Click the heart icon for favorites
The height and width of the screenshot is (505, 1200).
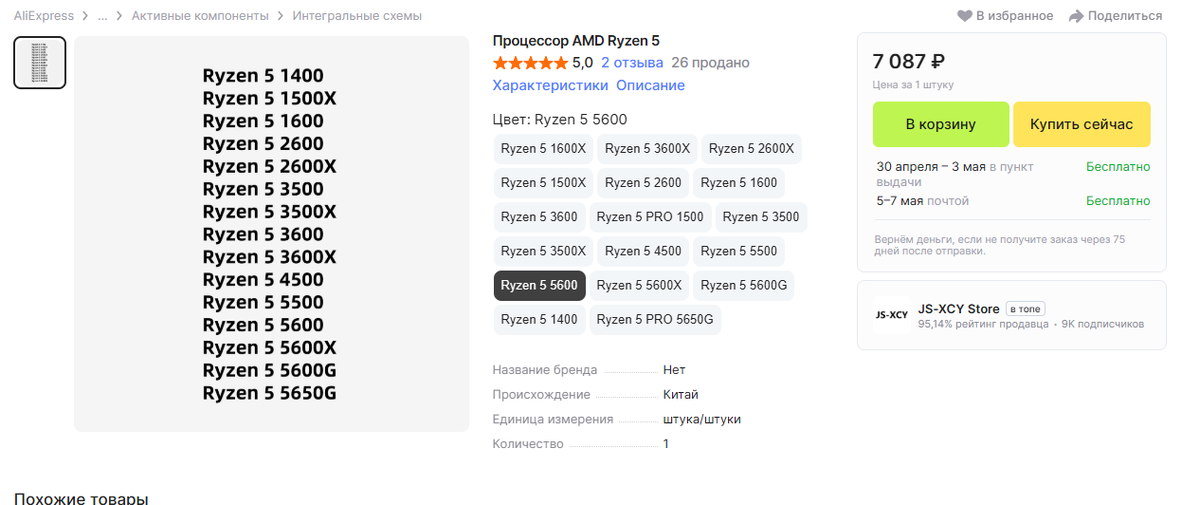(965, 16)
